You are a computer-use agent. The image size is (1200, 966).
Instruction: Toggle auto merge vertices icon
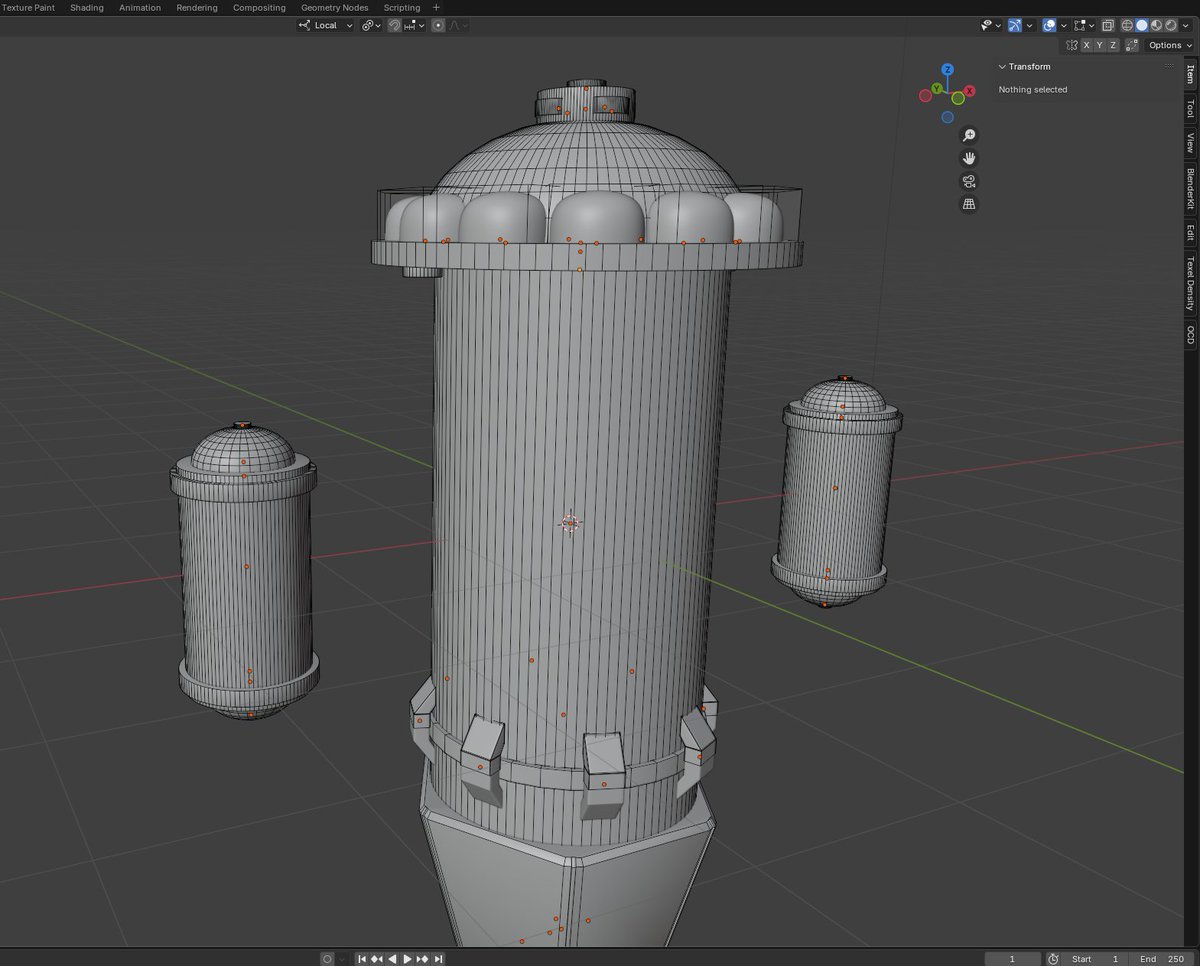point(1132,45)
